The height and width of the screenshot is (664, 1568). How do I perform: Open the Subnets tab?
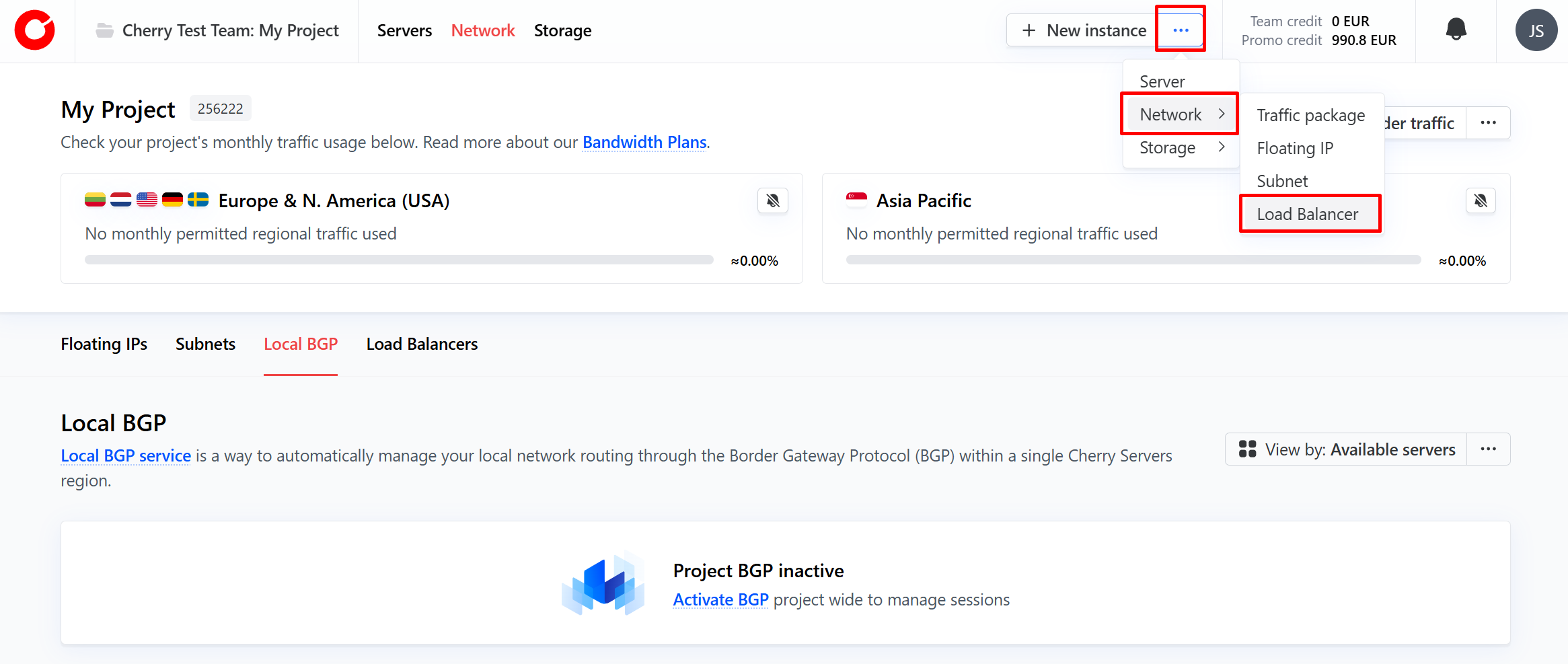coord(205,344)
